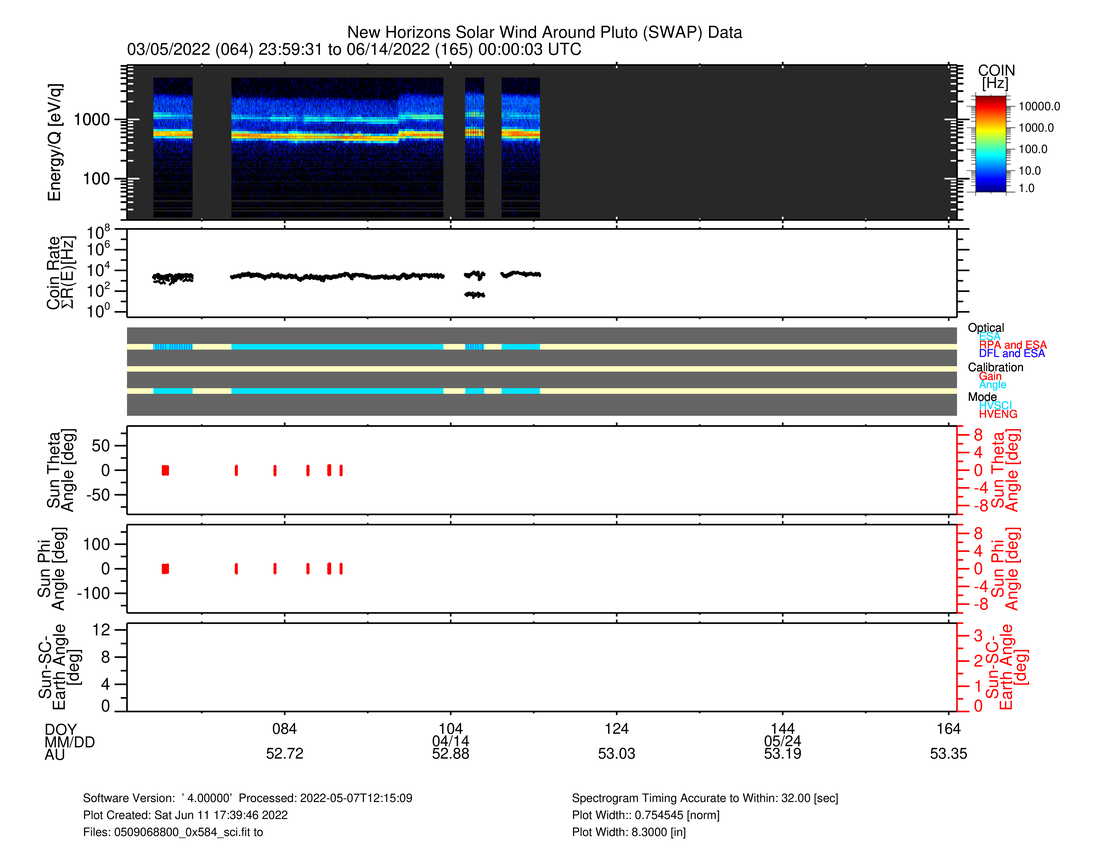
Task: Click the red Gain calibration legend label
Action: click(990, 376)
